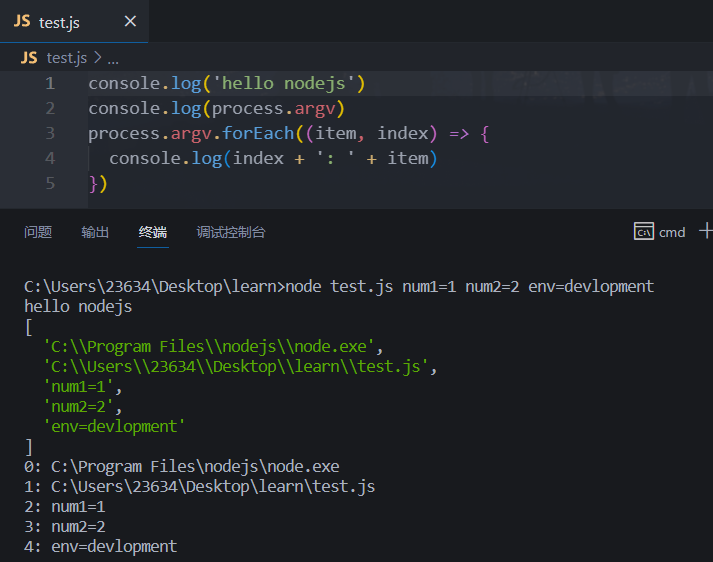Click green 'num2=2' array entry
This screenshot has width=713, height=562.
78,407
